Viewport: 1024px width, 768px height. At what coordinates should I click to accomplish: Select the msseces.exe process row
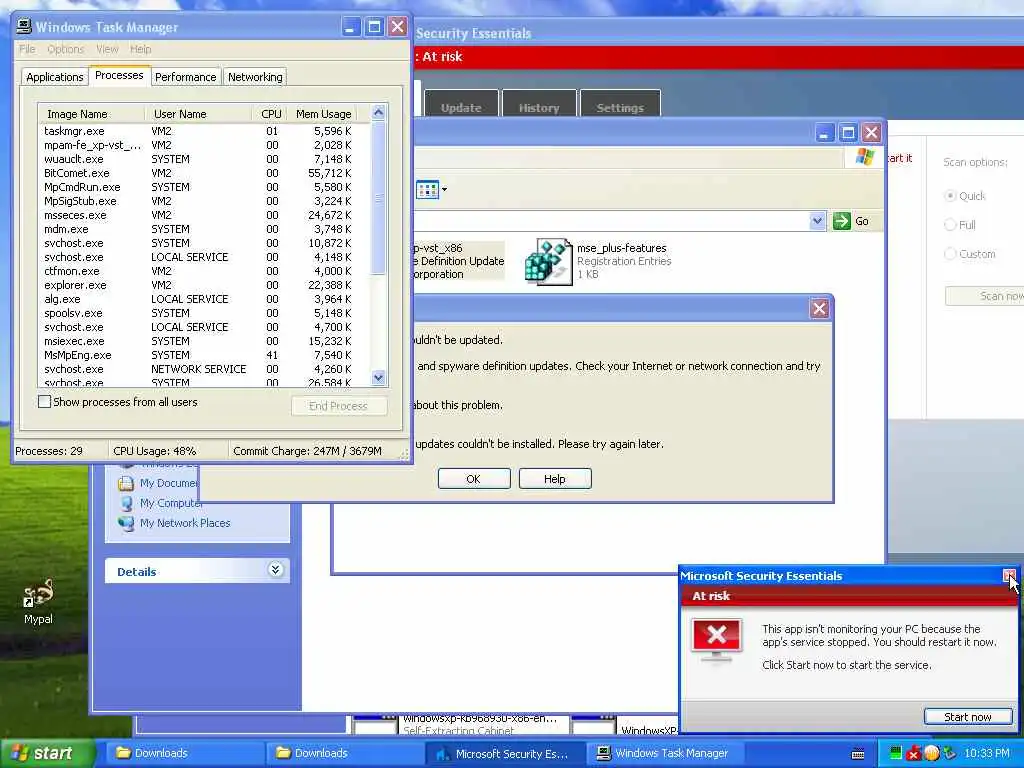click(199, 216)
